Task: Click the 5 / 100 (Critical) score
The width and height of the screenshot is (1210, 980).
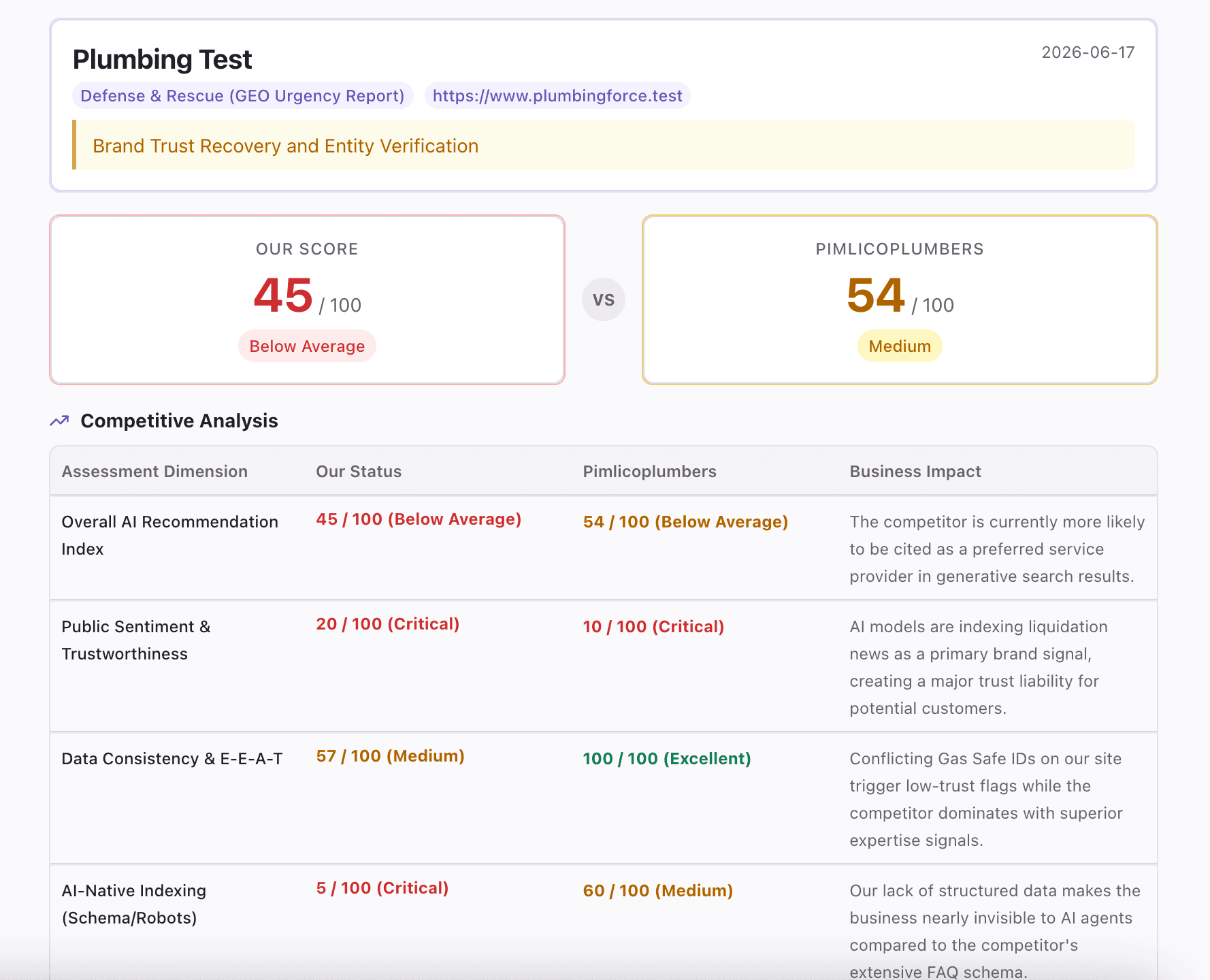Action: (x=382, y=887)
